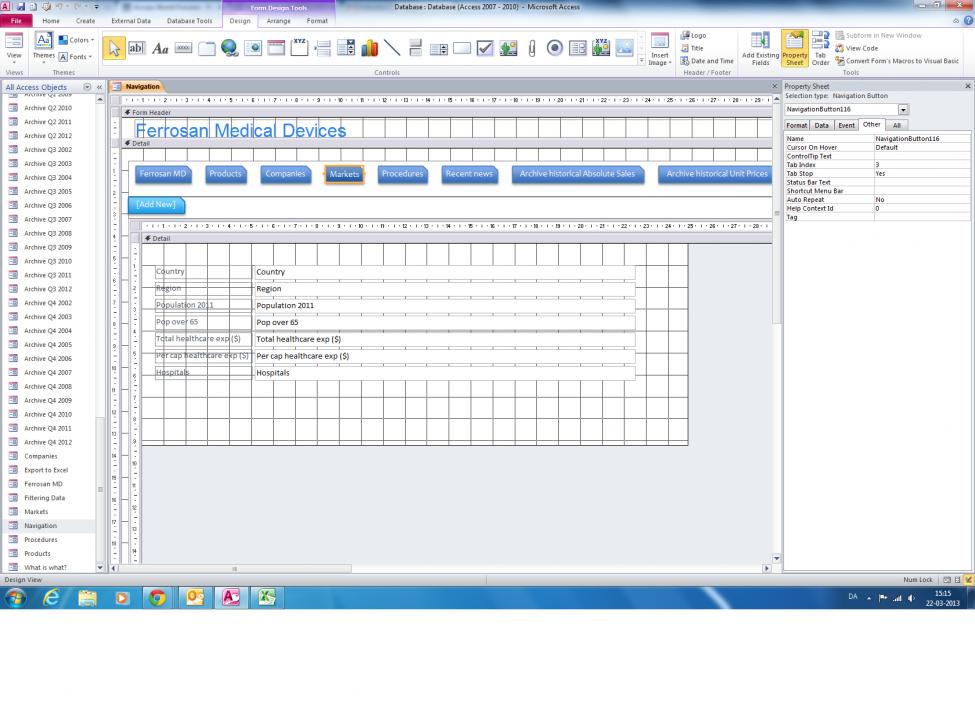Select the Web Browser Control tool
This screenshot has height=712, width=975.
coord(253,49)
